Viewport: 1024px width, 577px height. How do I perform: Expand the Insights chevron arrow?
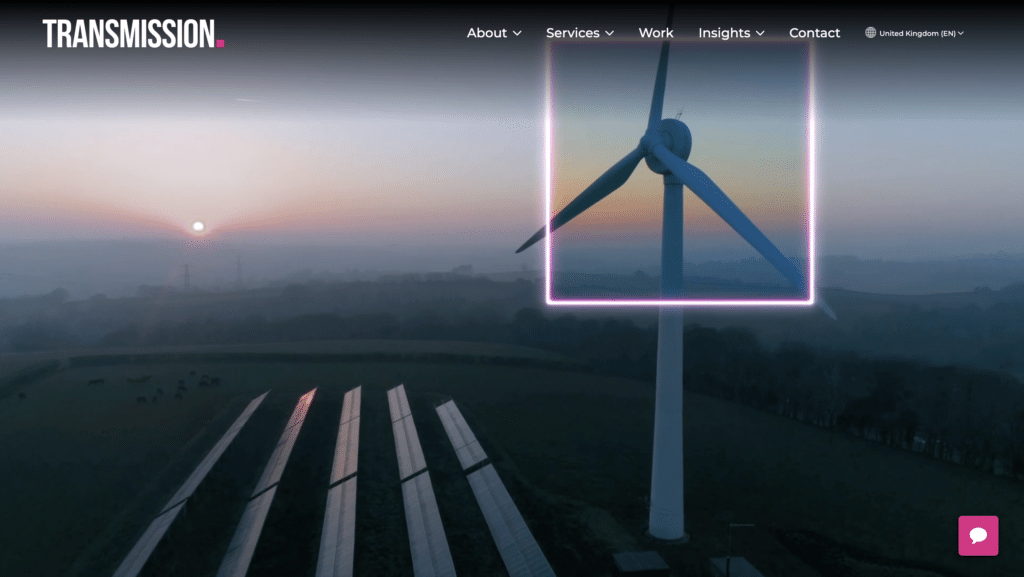pos(760,33)
